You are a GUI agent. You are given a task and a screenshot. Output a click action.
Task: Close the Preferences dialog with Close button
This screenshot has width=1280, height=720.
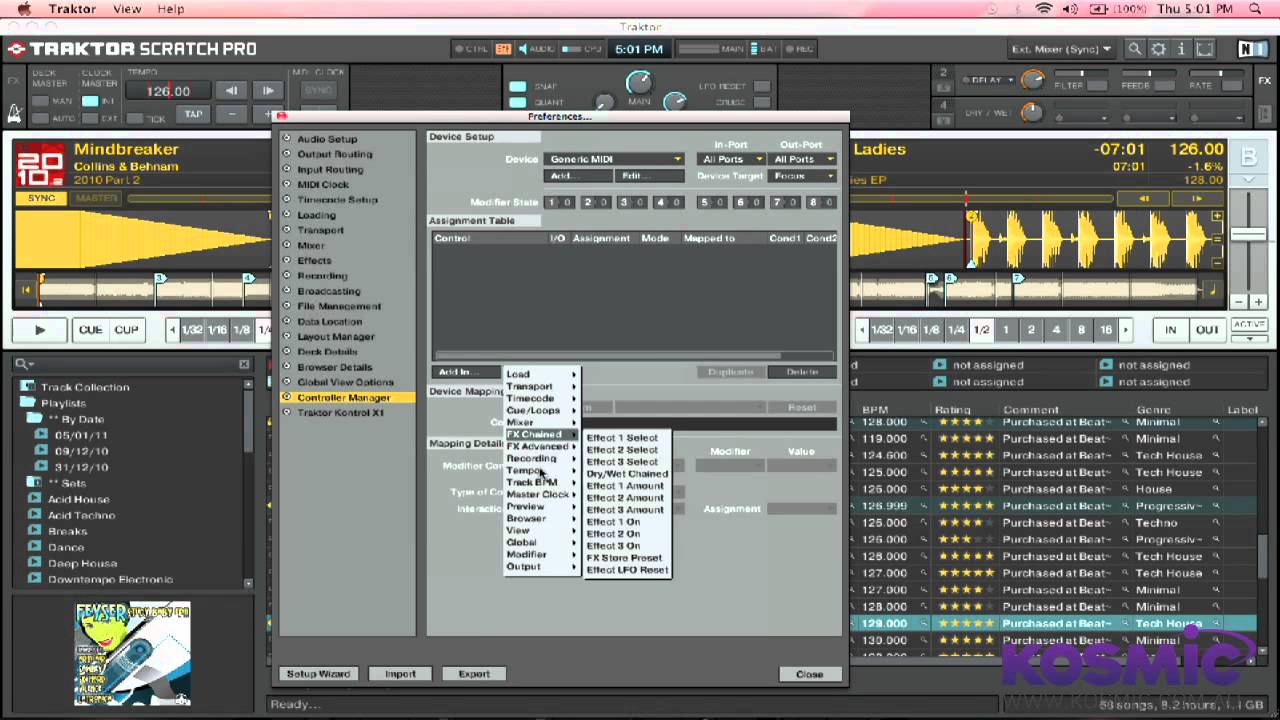click(809, 674)
